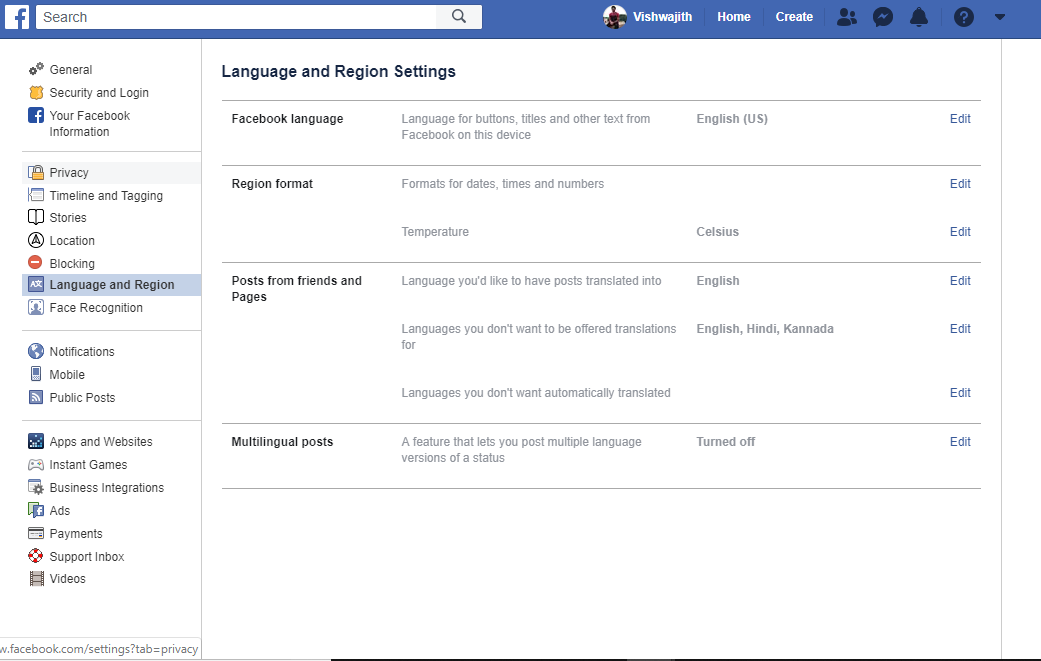This screenshot has width=1041, height=661.
Task: Select Privacy in the sidebar
Action: (x=69, y=173)
